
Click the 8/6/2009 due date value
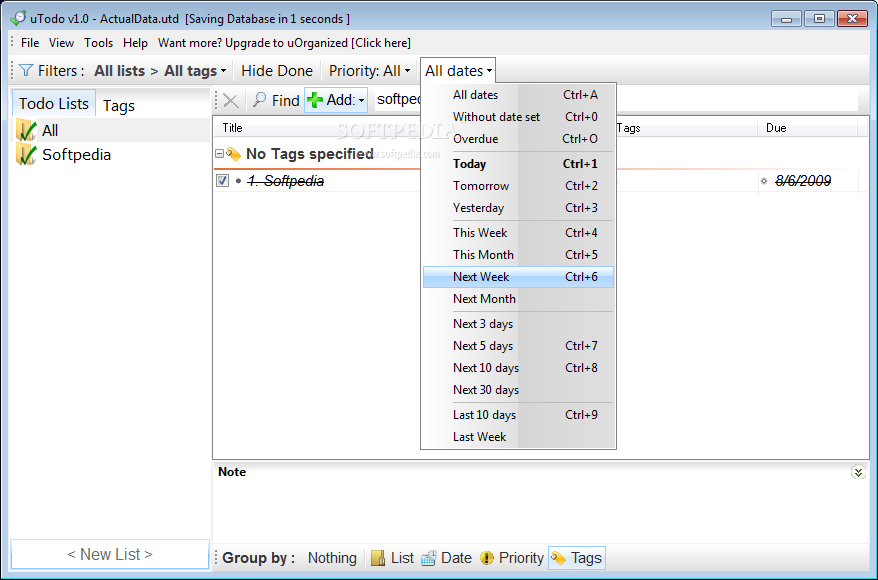pos(803,181)
